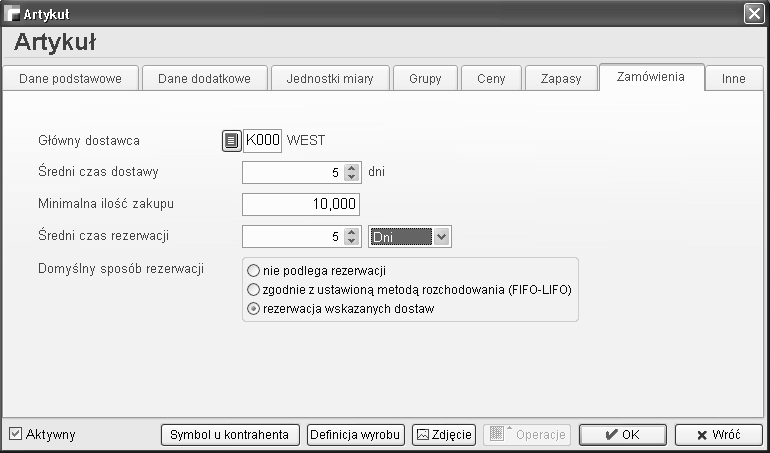Open supplier lookup list icon next to K000
The image size is (770, 453).
click(232, 141)
